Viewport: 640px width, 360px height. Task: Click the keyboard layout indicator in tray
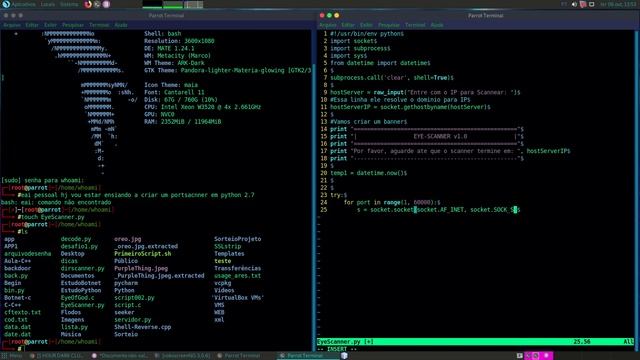(x=564, y=4)
